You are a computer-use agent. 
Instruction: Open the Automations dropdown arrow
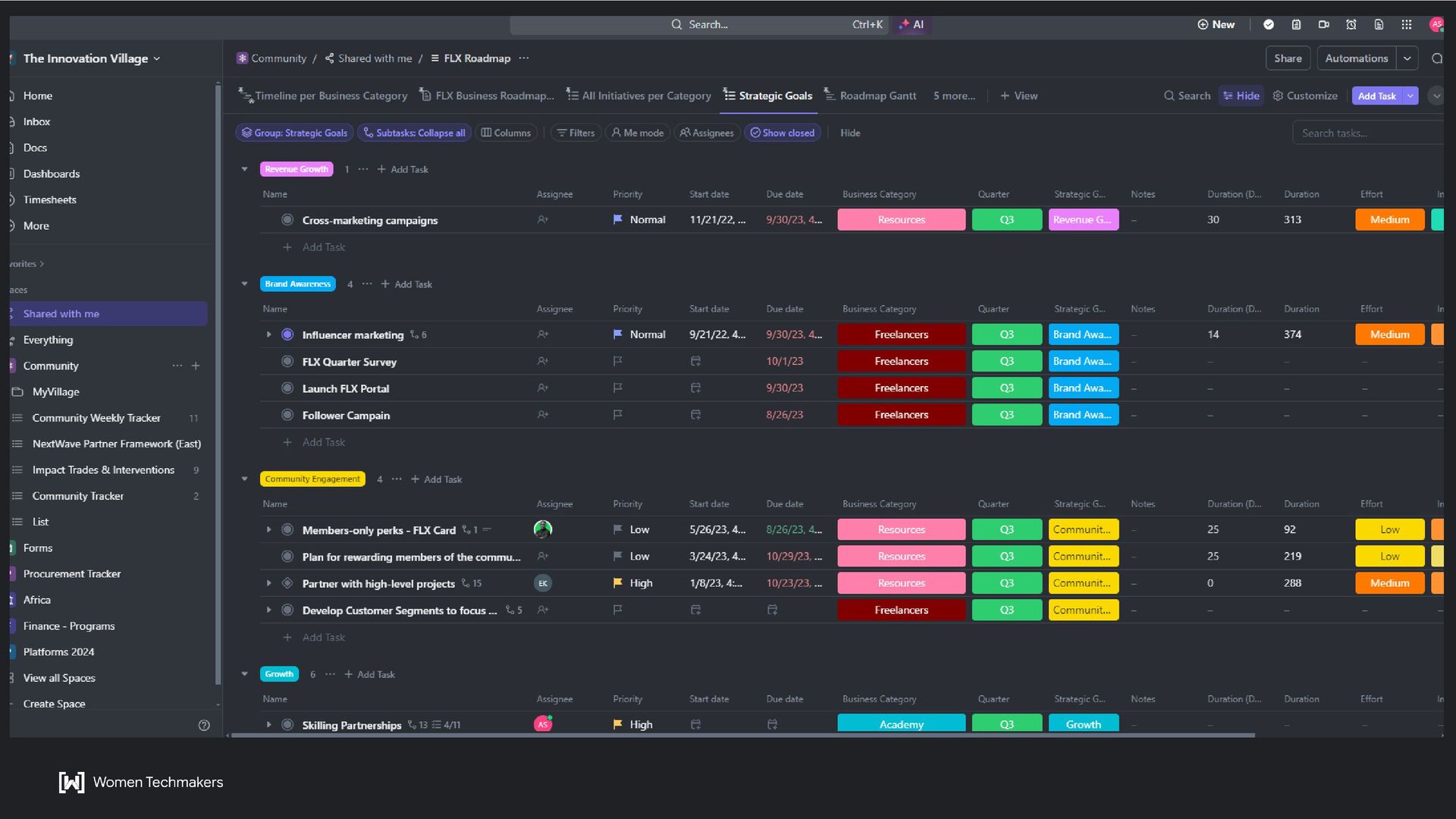pyautogui.click(x=1407, y=58)
